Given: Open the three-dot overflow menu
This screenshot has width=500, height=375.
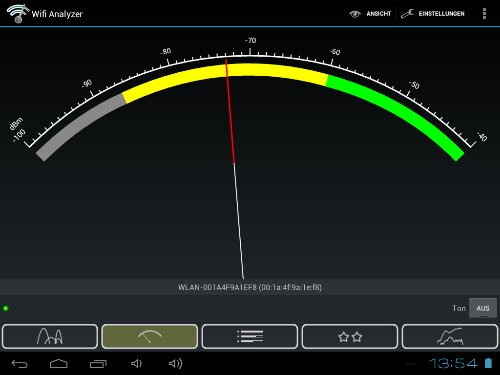Looking at the screenshot, I should coord(484,14).
